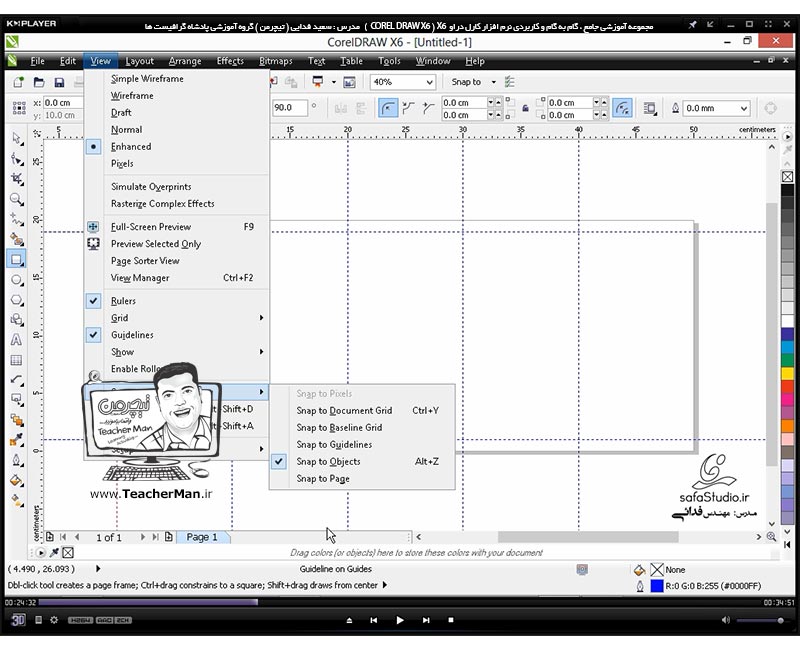Select the Color Eyedropper tool
This screenshot has width=800, height=650.
click(17, 440)
